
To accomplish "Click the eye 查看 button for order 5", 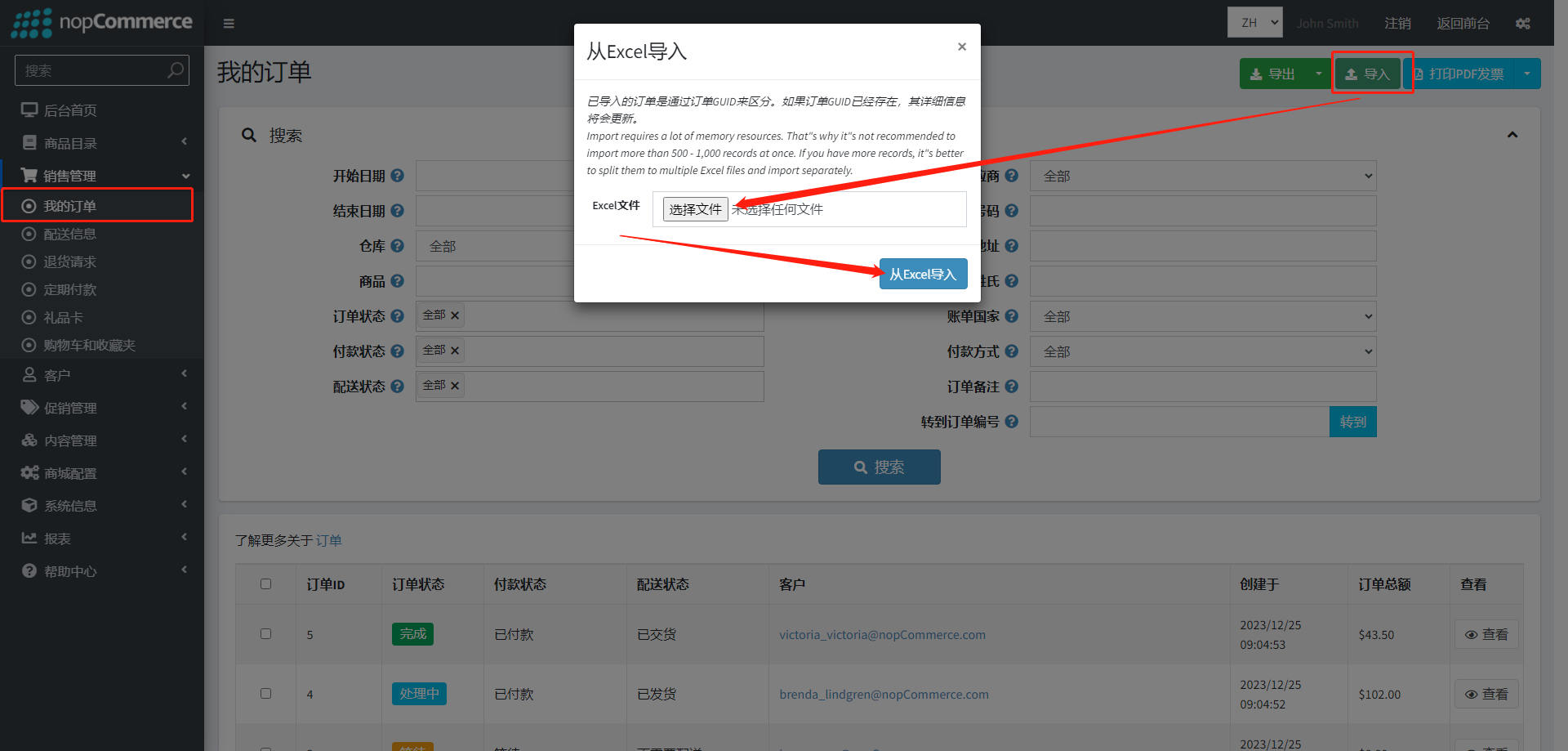I will click(x=1486, y=635).
